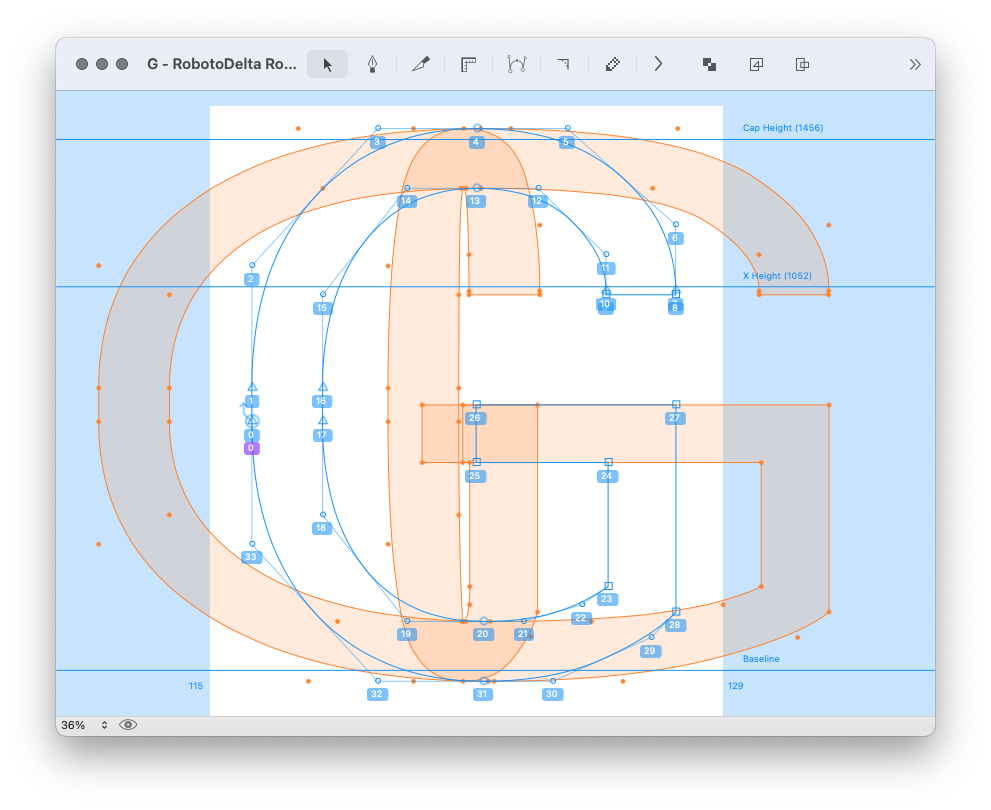Click the right sidebearing value 129
991x810 pixels.
coord(736,686)
